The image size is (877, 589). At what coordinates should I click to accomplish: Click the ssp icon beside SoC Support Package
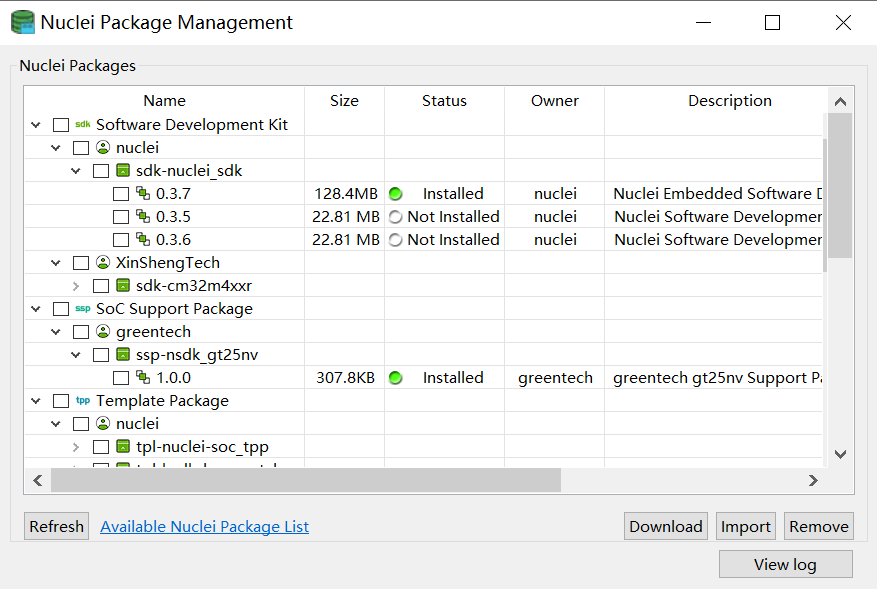[83, 308]
